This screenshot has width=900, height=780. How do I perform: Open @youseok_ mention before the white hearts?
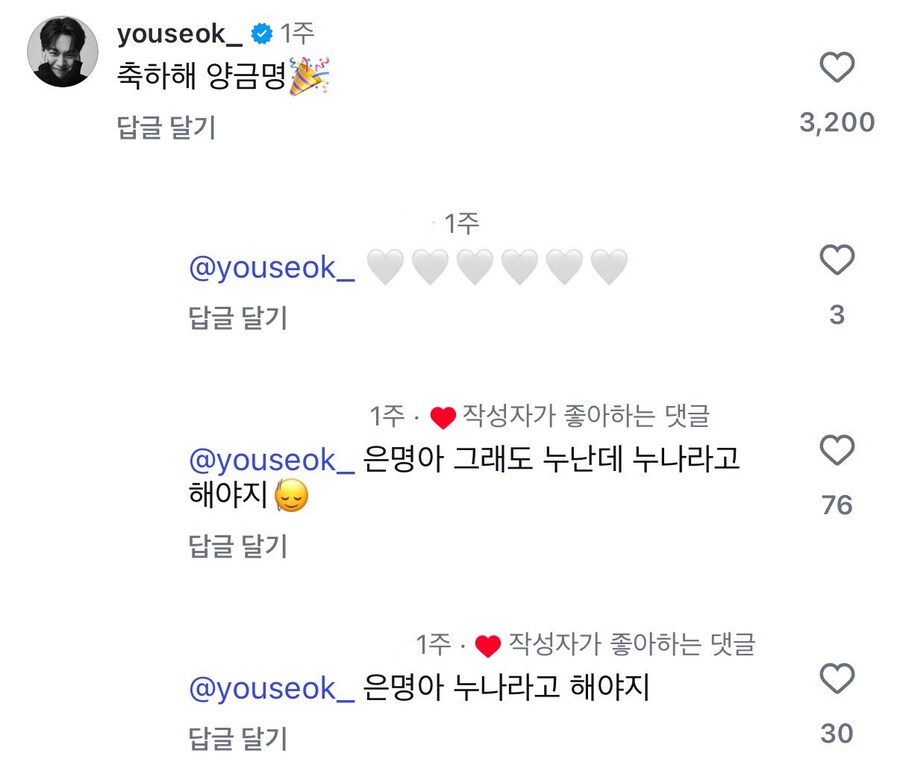point(272,268)
